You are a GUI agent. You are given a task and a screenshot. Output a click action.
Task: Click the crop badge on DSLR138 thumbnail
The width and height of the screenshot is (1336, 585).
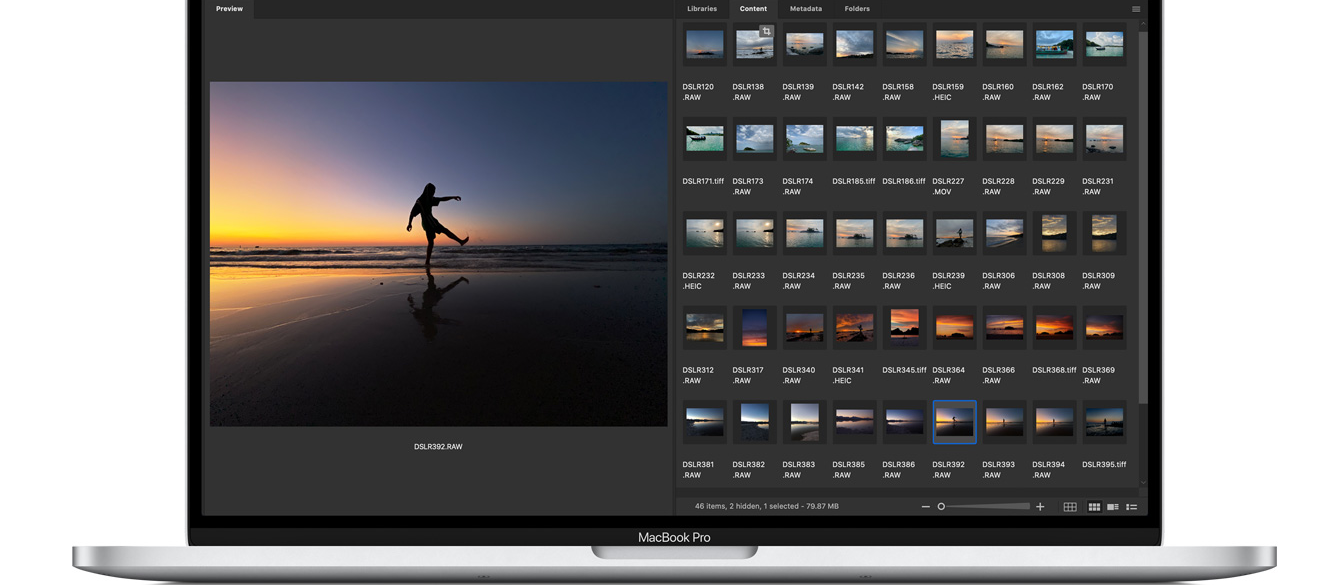(766, 32)
